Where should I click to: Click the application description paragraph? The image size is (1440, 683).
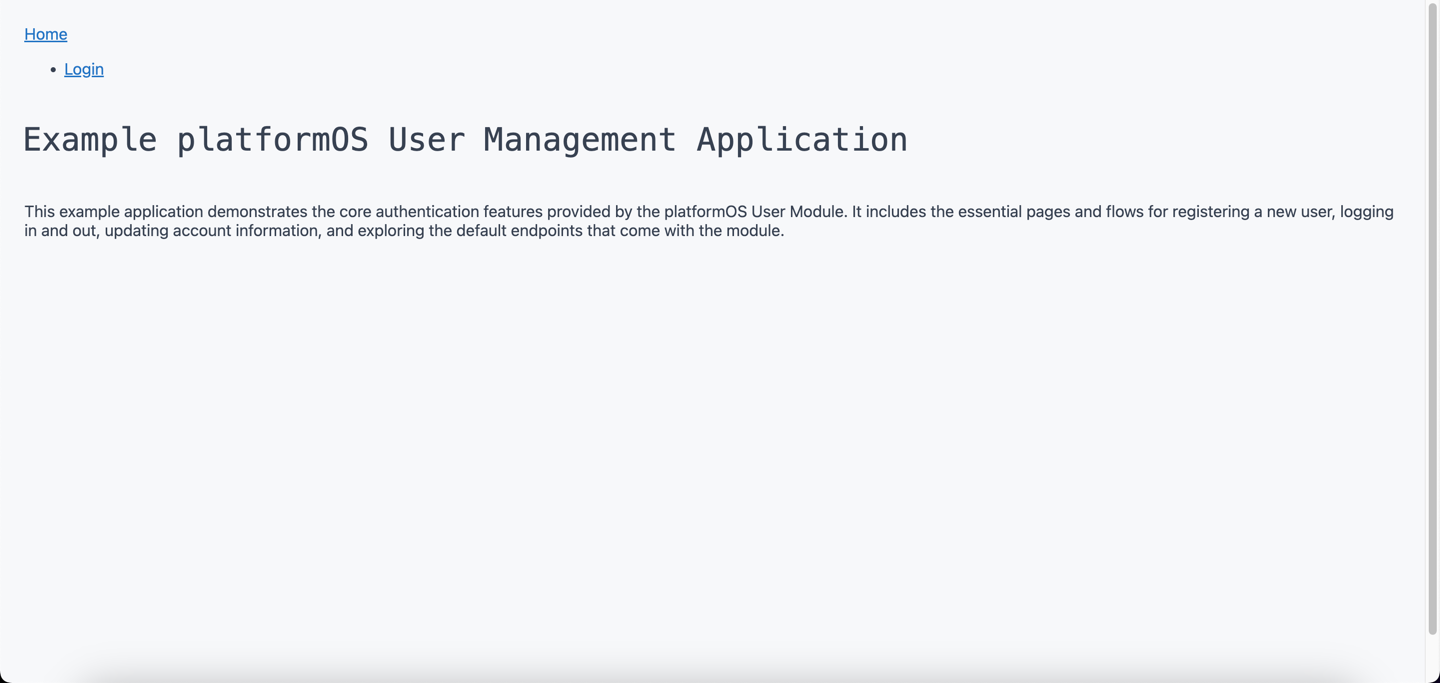[x=700, y=220]
